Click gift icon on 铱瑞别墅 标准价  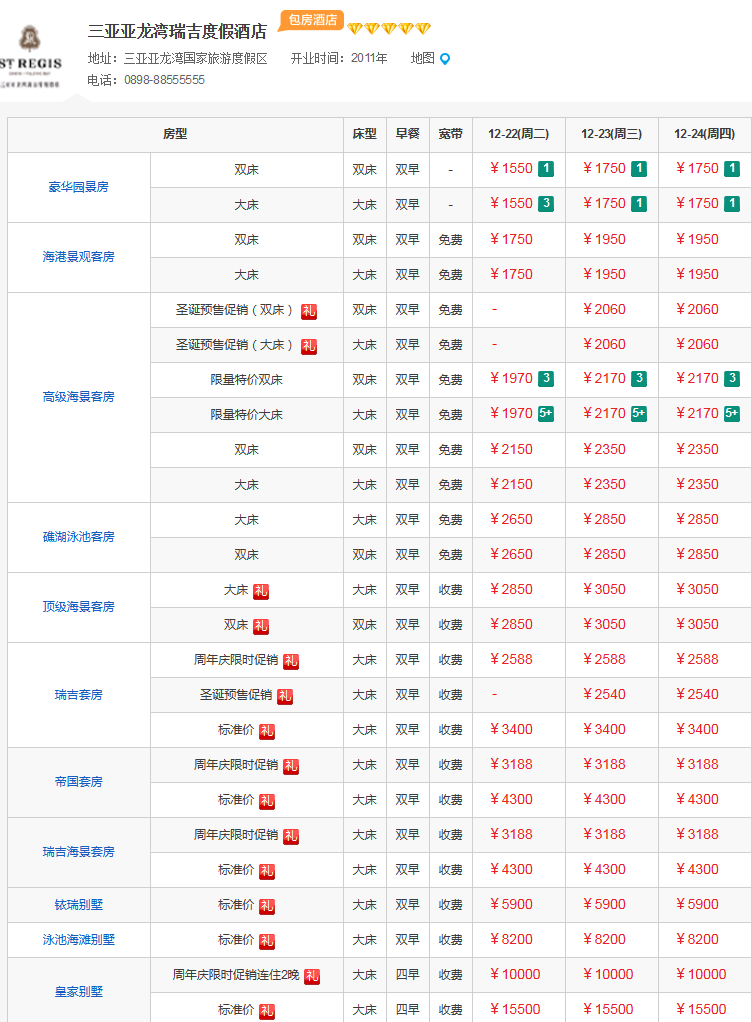[267, 906]
